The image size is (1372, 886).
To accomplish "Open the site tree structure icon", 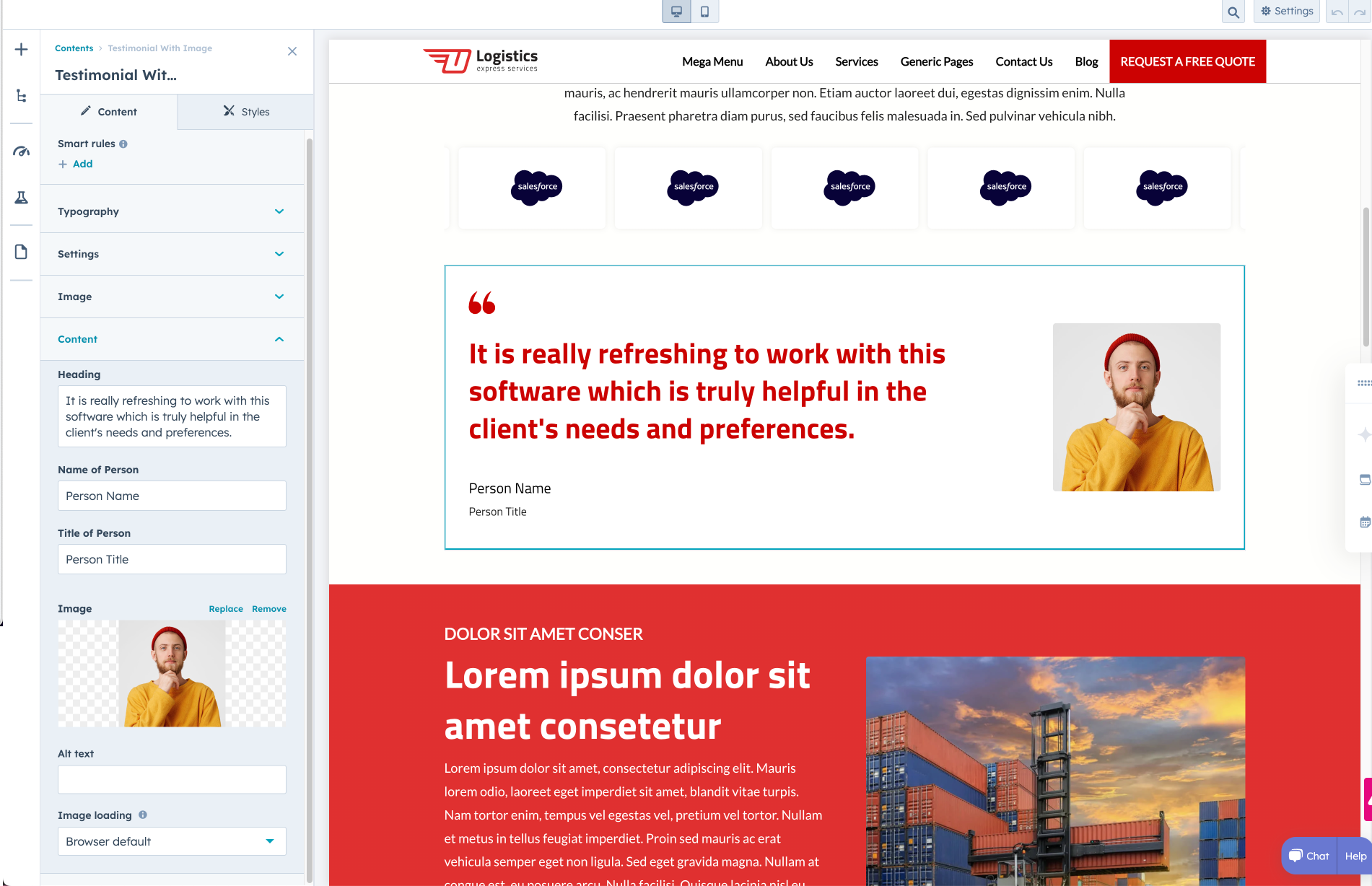I will click(x=22, y=96).
